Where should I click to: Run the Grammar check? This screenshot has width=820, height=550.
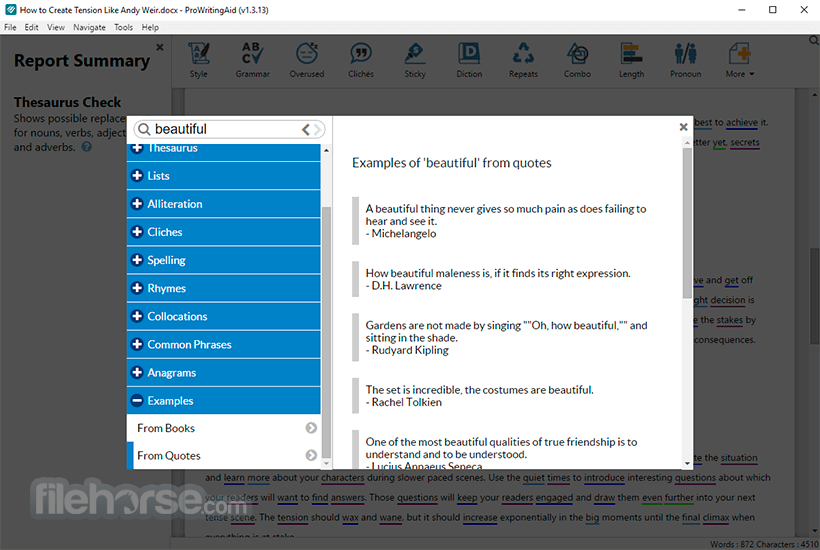(253, 60)
